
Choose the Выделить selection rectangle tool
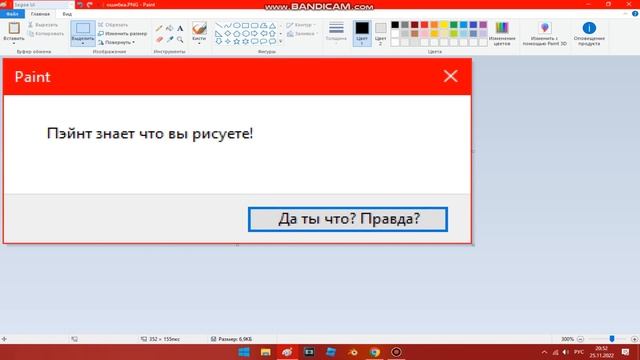83,29
